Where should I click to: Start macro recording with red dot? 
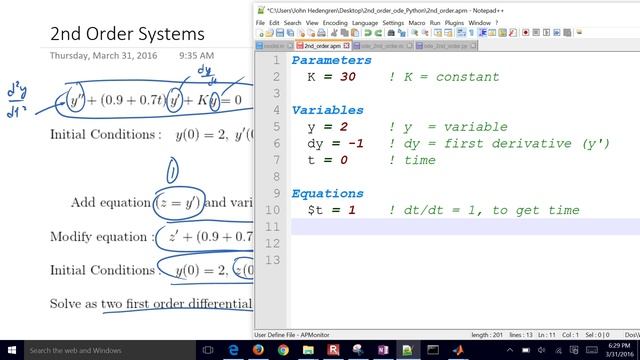(x=526, y=33)
